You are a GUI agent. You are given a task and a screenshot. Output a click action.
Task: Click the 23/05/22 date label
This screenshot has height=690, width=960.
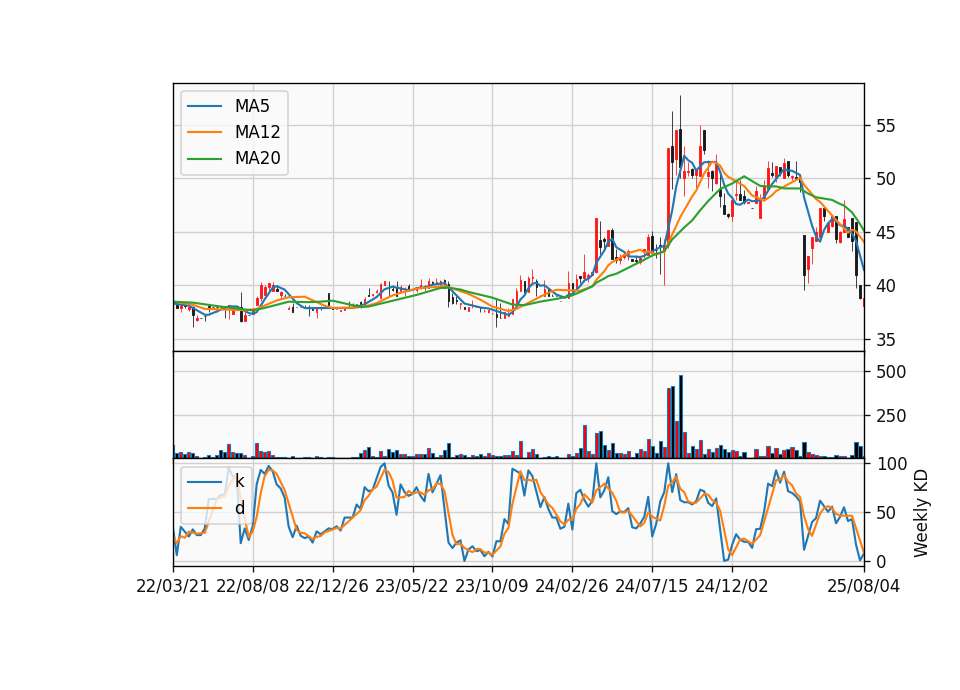click(x=412, y=586)
